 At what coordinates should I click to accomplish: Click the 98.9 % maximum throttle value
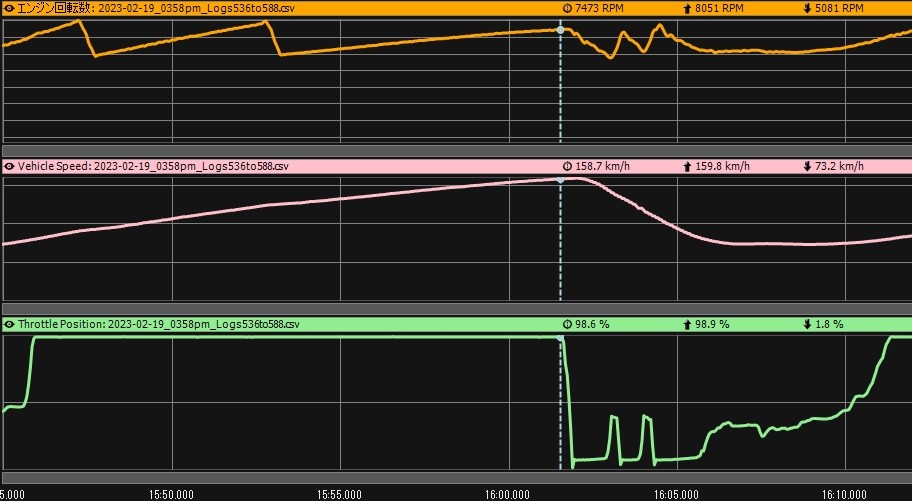click(712, 324)
